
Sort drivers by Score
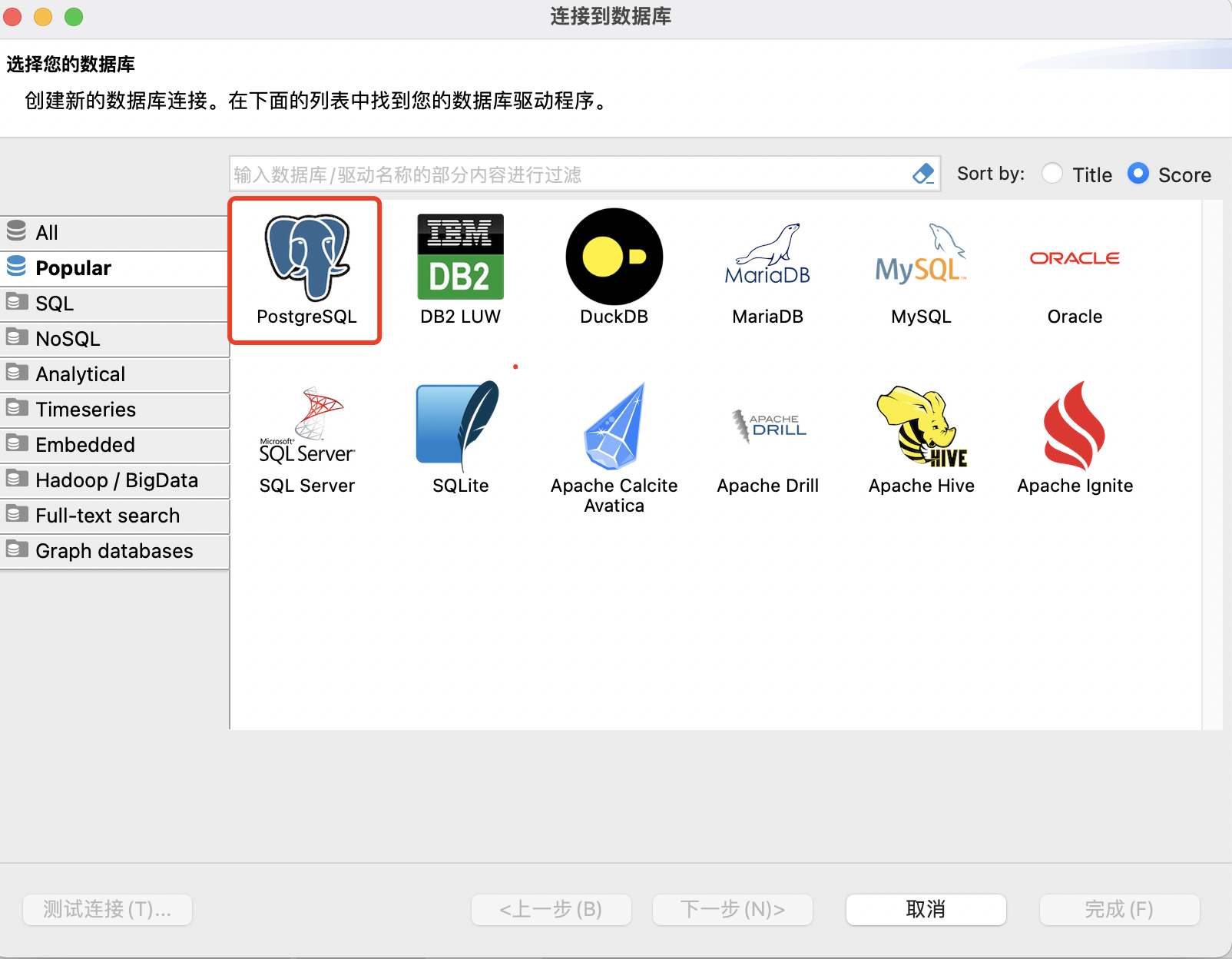1138,174
